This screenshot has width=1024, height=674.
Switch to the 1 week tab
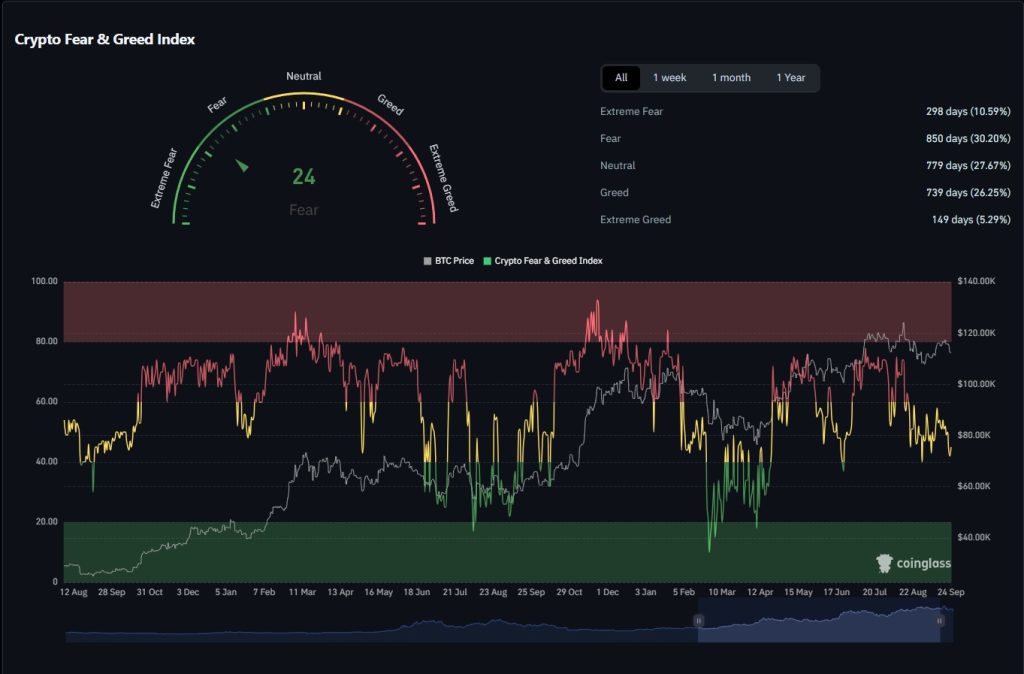669,78
